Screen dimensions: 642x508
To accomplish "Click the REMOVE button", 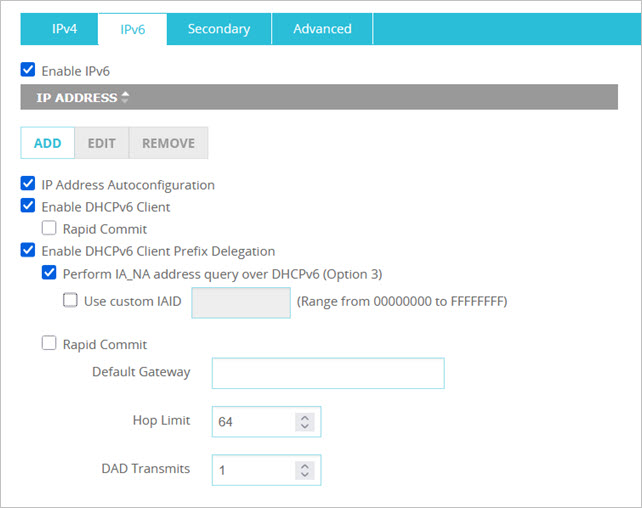I will [x=168, y=143].
